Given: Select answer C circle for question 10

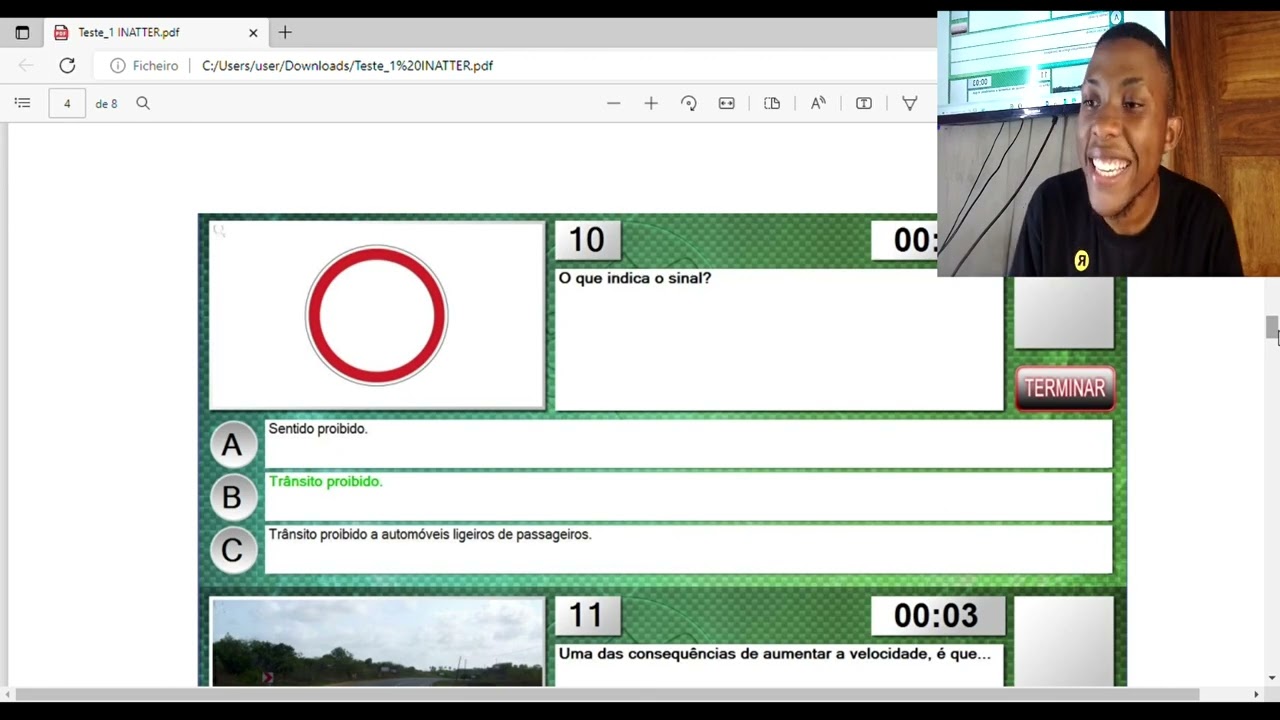Looking at the screenshot, I should pyautogui.click(x=232, y=550).
